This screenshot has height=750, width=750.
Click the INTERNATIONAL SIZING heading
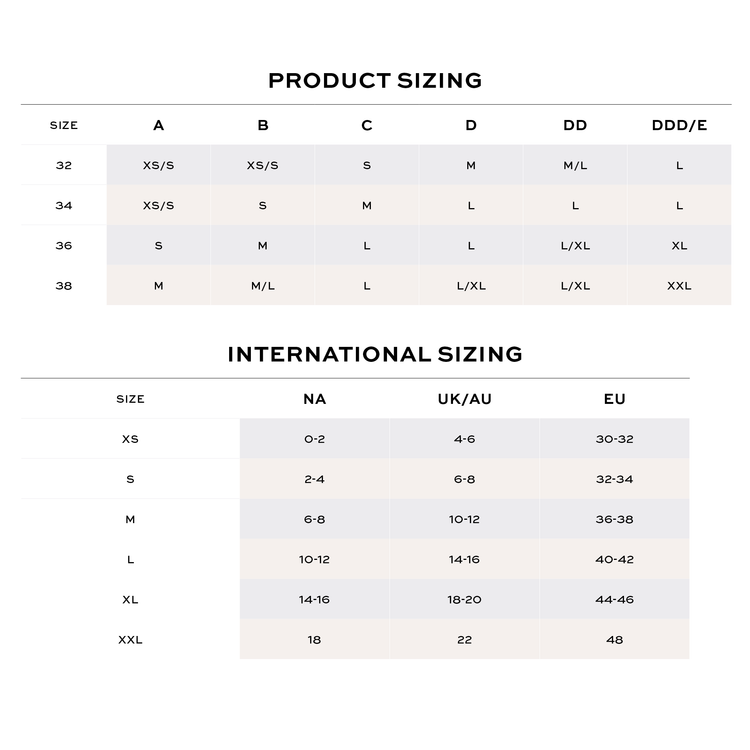click(x=375, y=354)
